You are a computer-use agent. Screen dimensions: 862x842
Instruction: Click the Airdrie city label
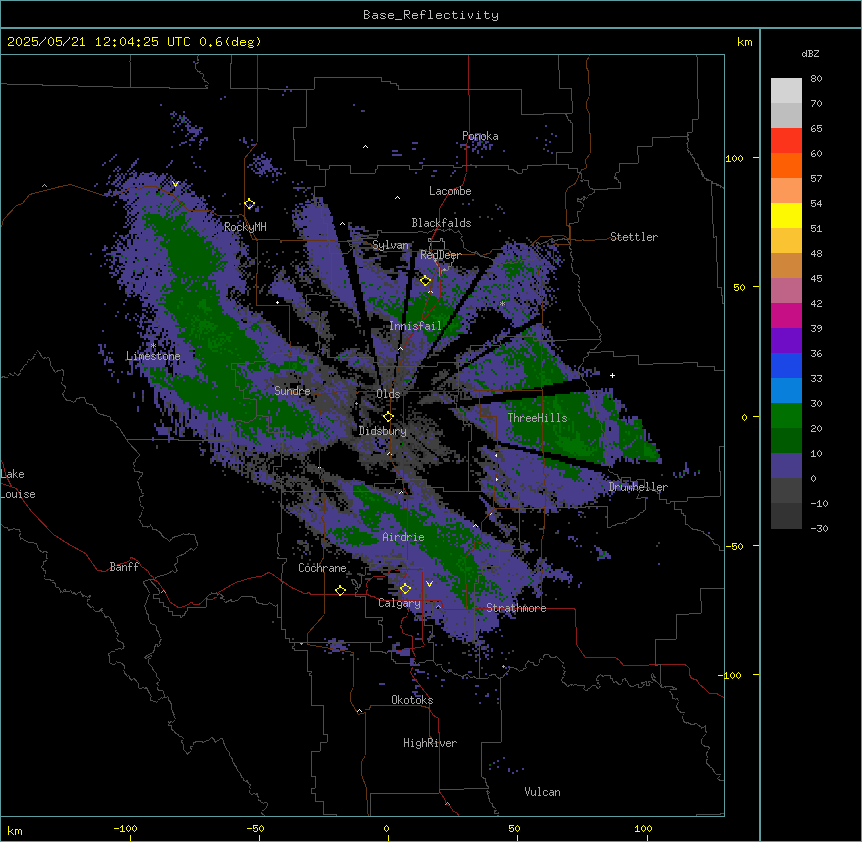click(x=403, y=537)
